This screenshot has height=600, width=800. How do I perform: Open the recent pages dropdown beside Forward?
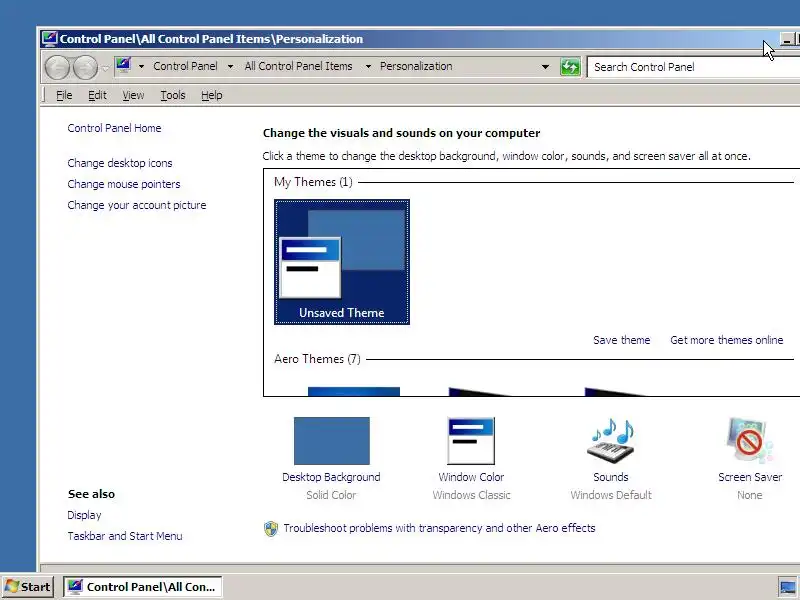[x=105, y=67]
